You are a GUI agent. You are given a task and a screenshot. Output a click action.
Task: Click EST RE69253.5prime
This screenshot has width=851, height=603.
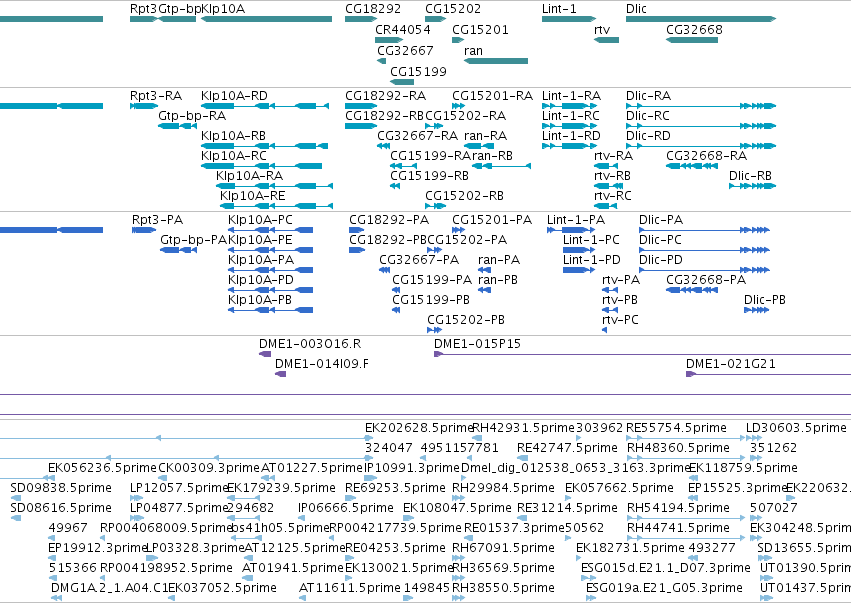click(x=395, y=487)
